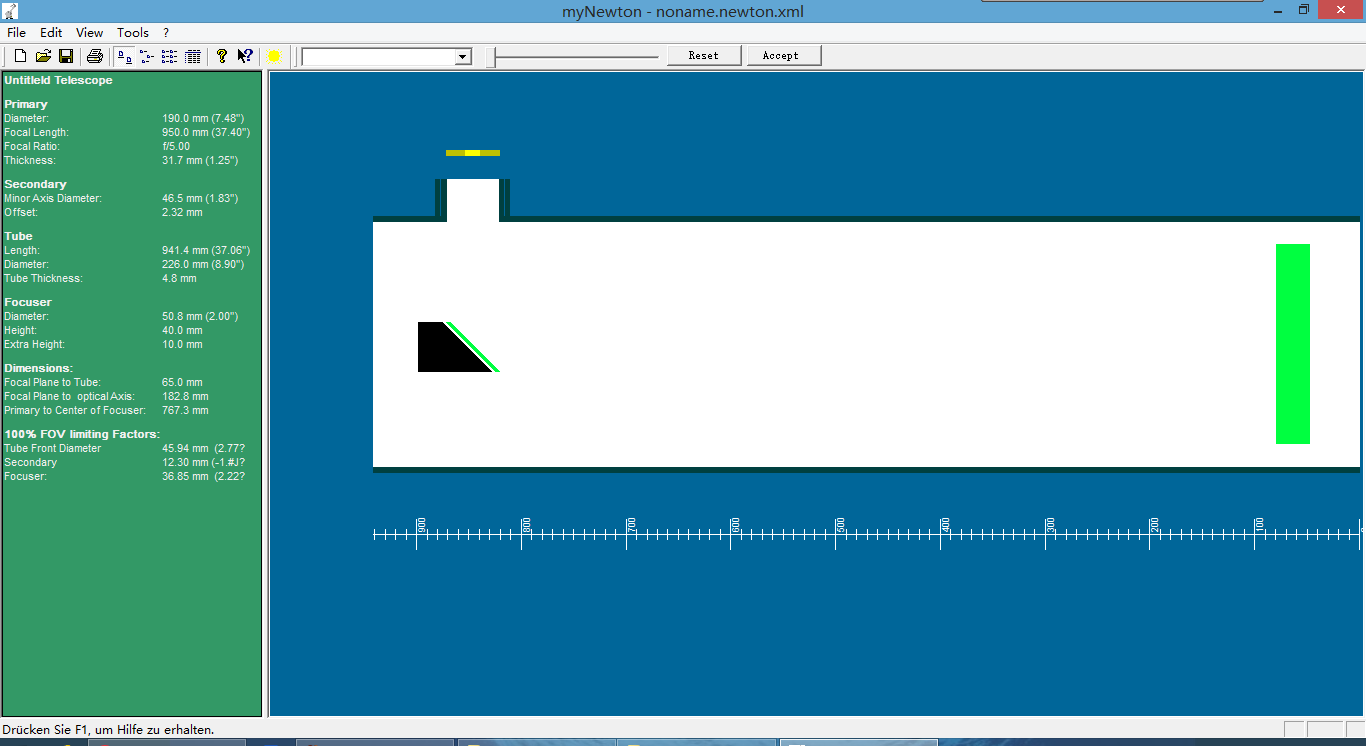Open the Tools menu
1366x746 pixels.
[133, 33]
